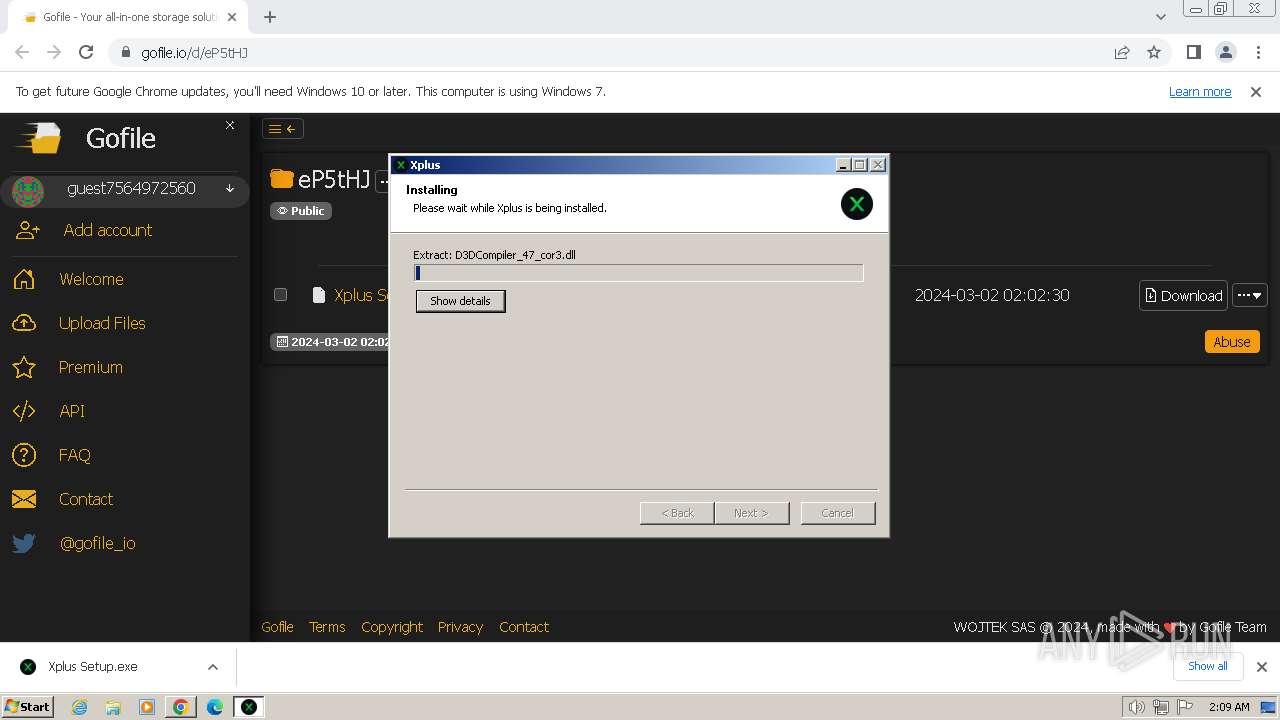Select the Gofile browser tab
Viewport: 1280px width, 720px height.
click(x=127, y=17)
